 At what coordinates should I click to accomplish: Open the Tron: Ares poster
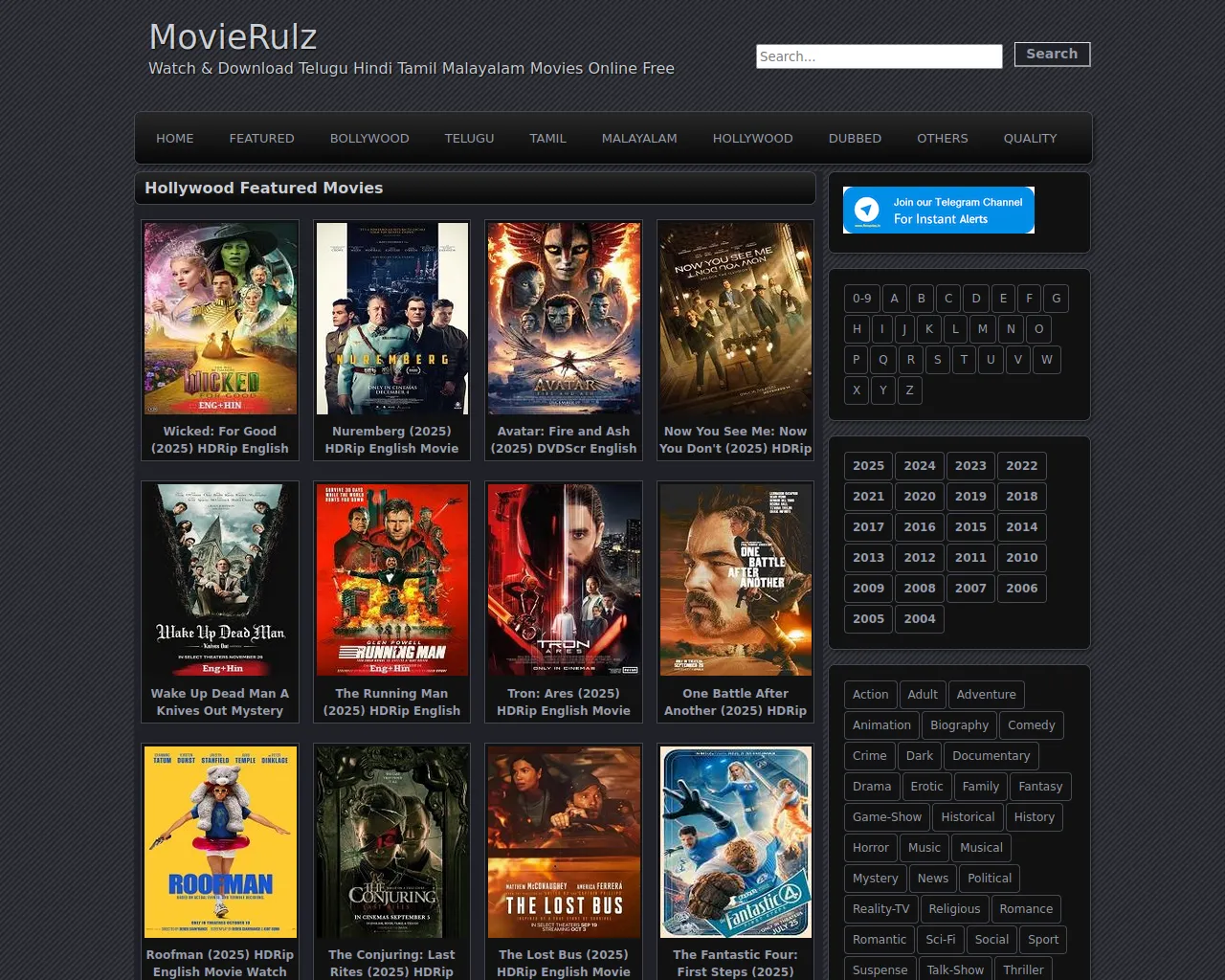pos(564,580)
